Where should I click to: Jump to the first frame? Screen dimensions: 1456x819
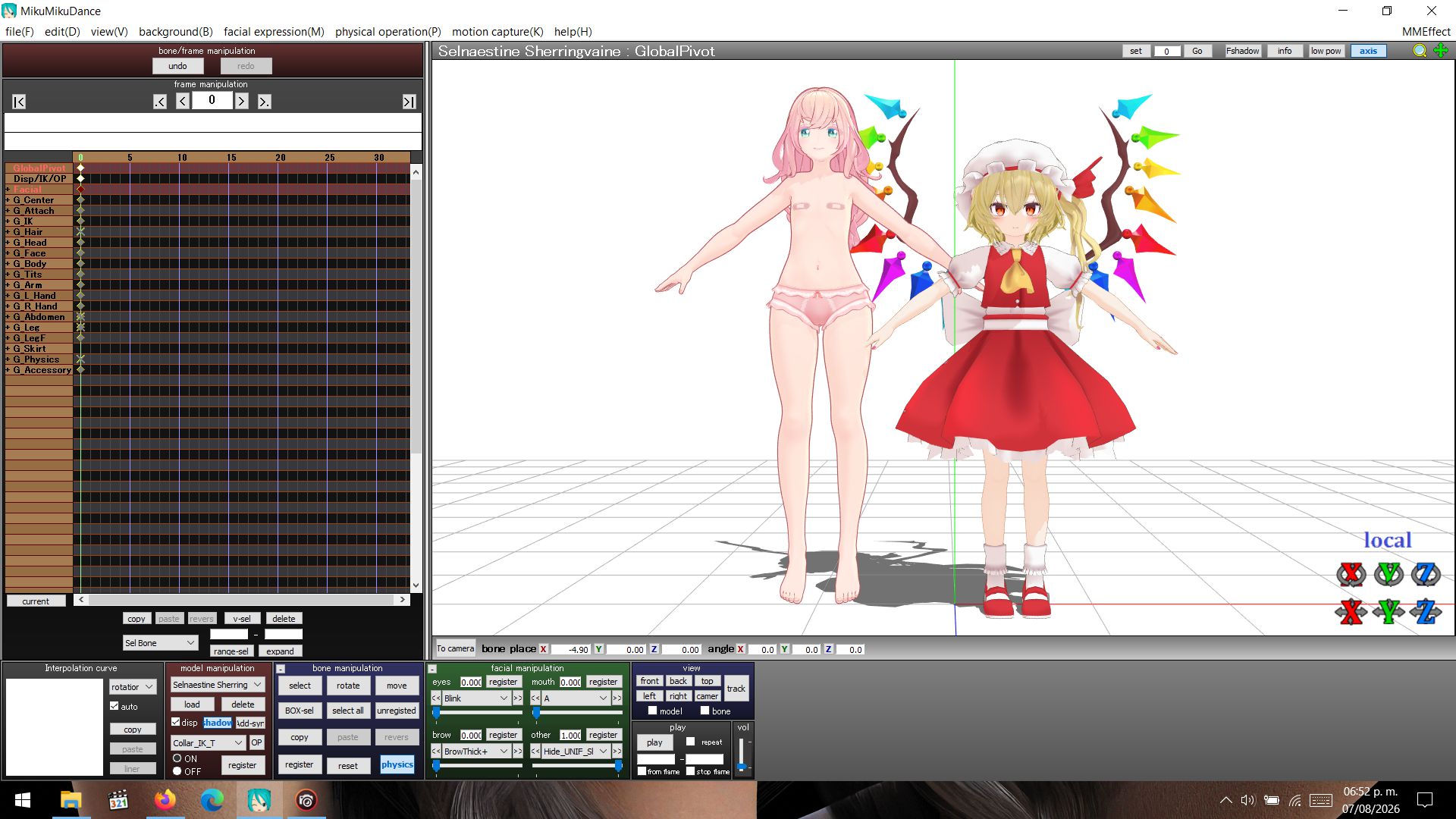pyautogui.click(x=19, y=102)
